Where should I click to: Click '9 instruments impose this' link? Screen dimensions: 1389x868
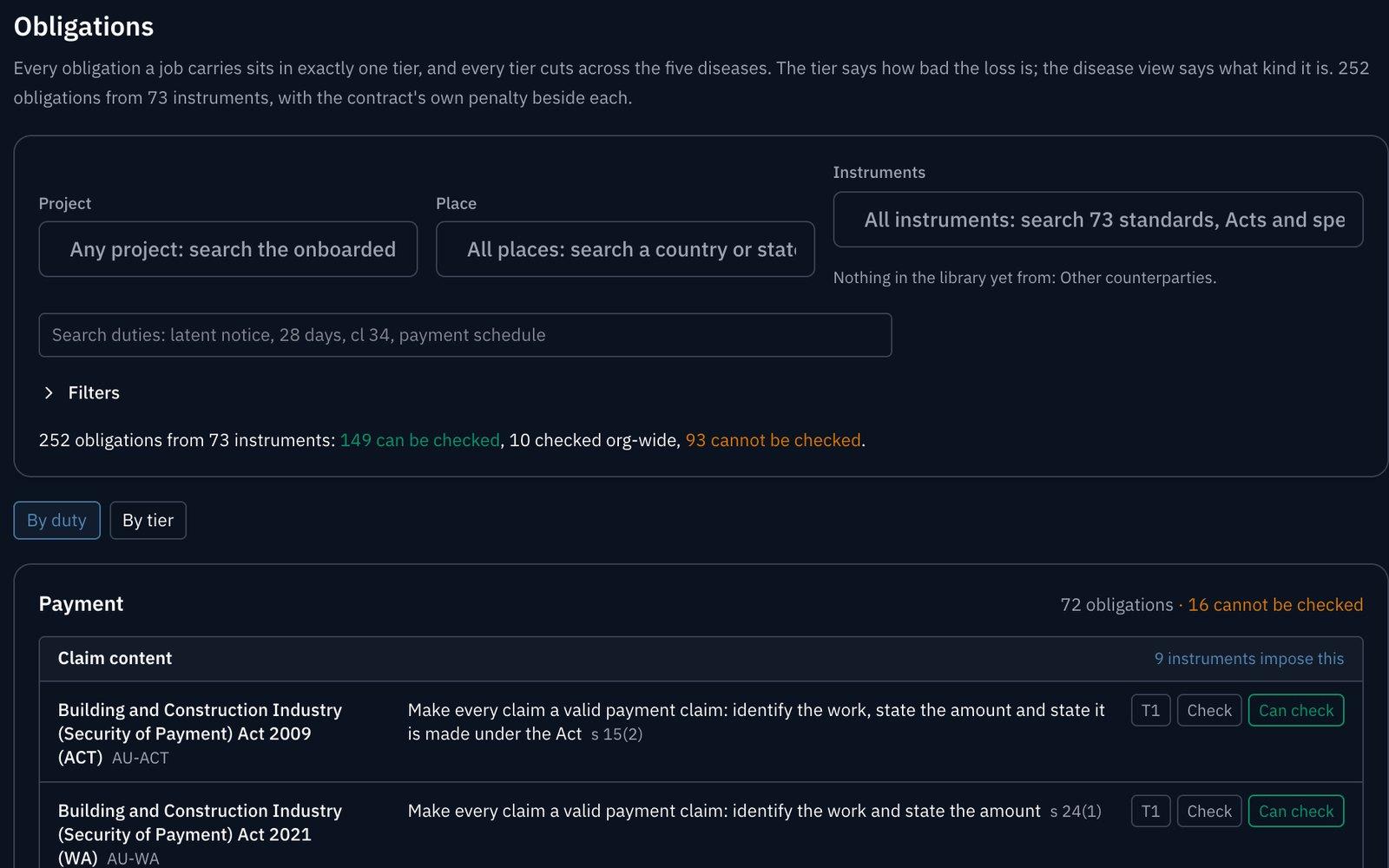[1248, 659]
